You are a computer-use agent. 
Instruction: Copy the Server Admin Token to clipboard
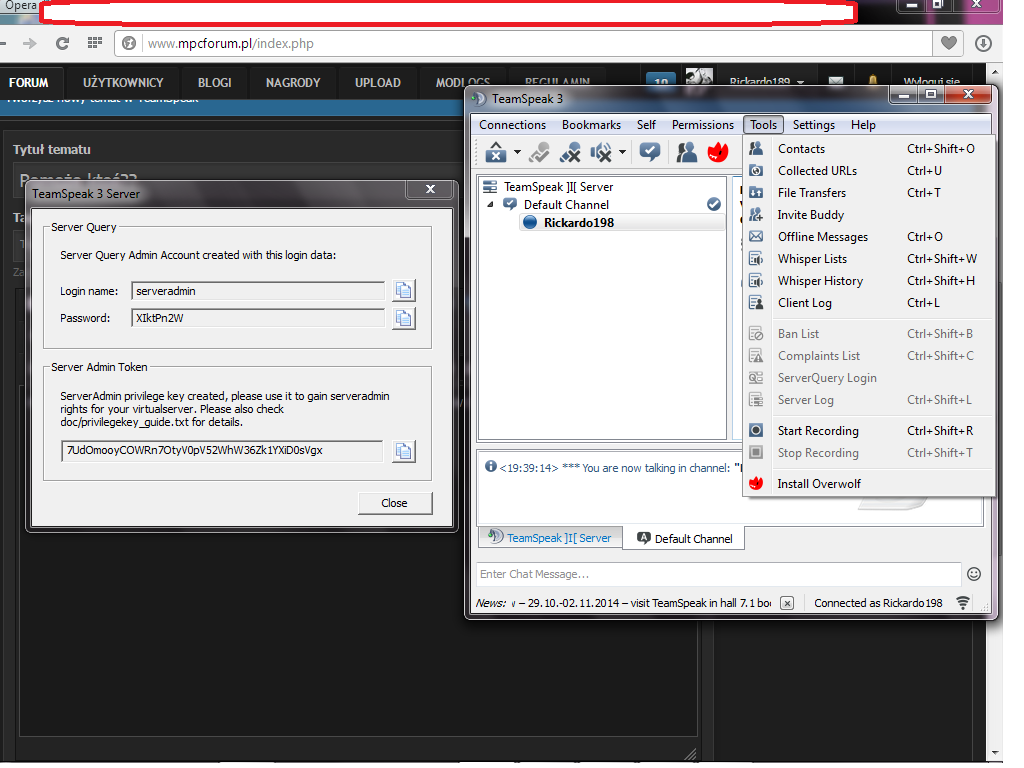[x=404, y=451]
